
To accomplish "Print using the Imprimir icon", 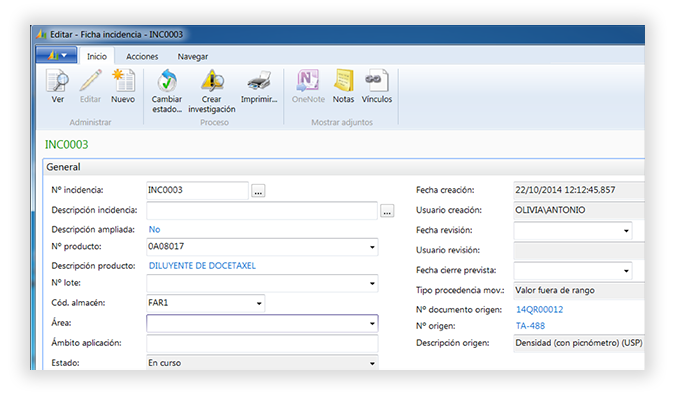I will point(259,81).
